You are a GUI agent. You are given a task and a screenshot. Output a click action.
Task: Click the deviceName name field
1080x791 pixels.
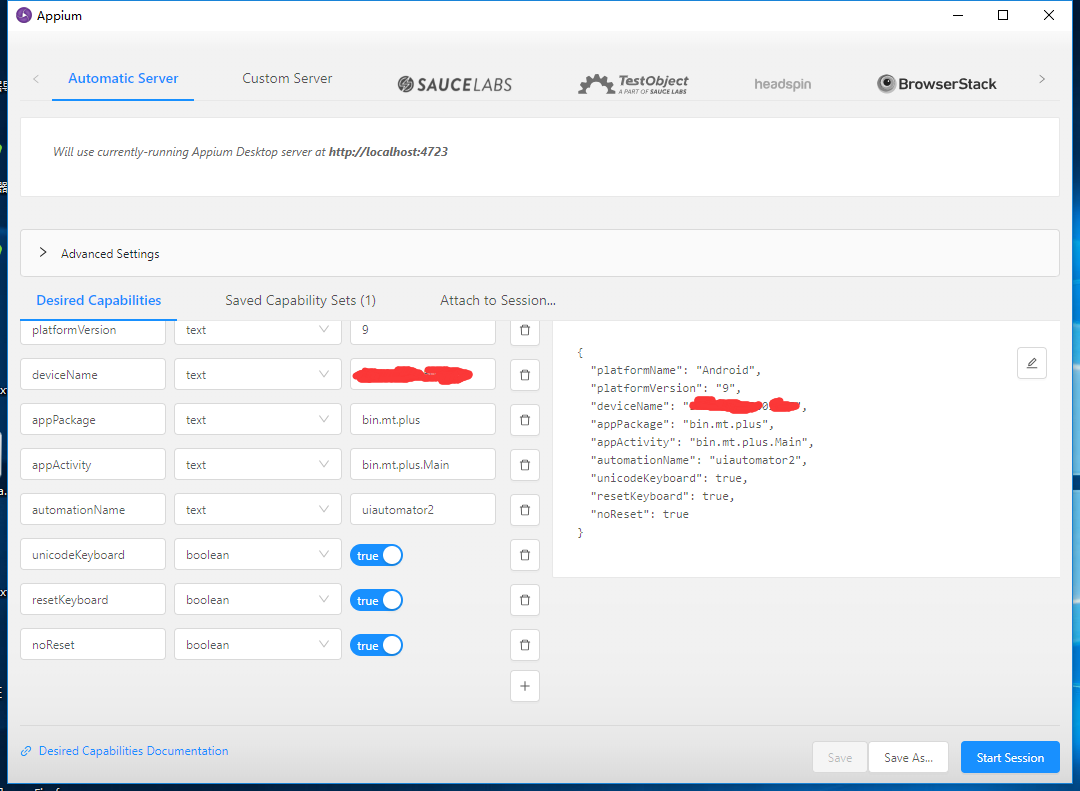coord(93,375)
